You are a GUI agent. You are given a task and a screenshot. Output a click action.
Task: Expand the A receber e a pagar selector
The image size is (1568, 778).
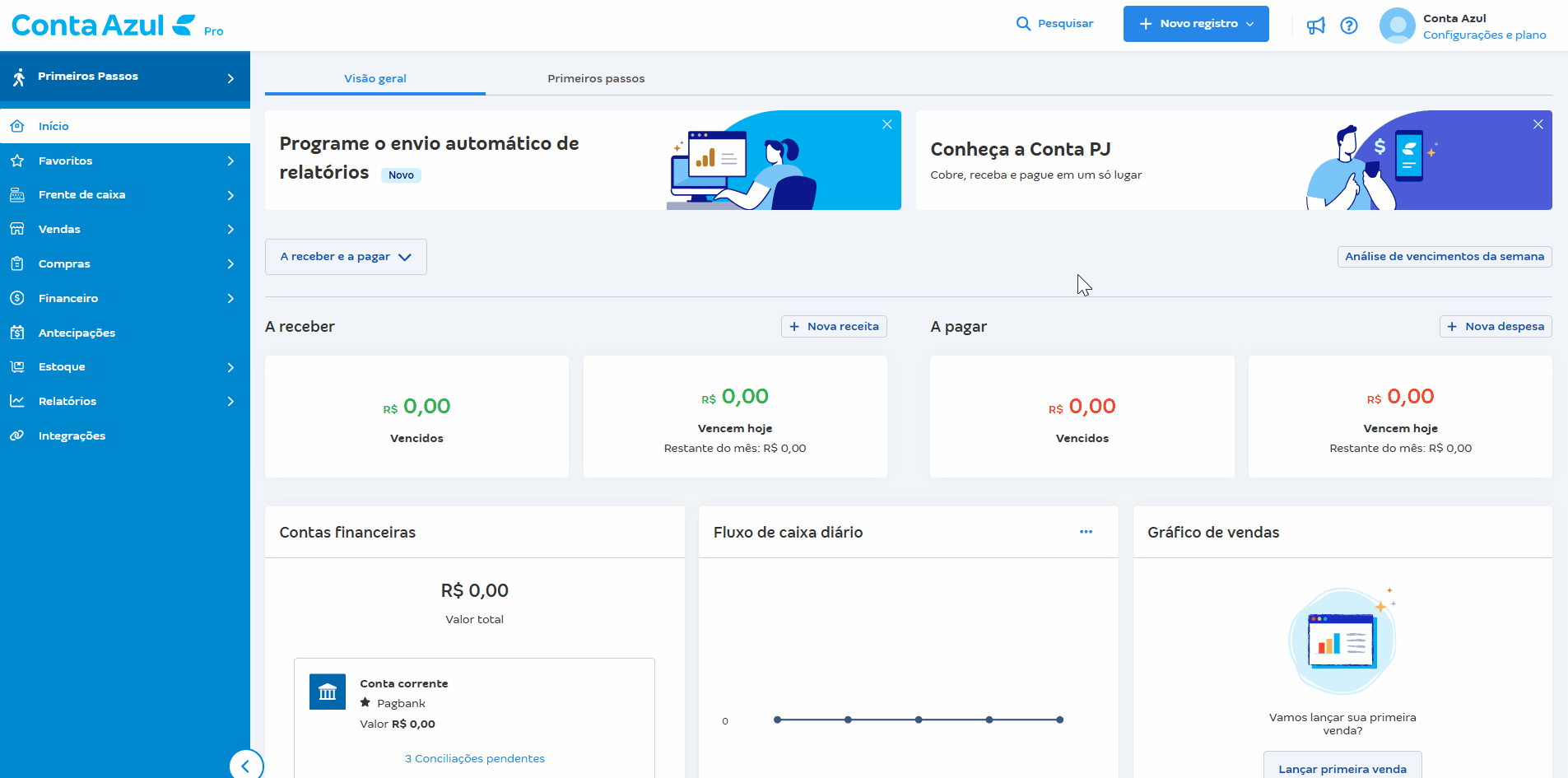pyautogui.click(x=345, y=256)
